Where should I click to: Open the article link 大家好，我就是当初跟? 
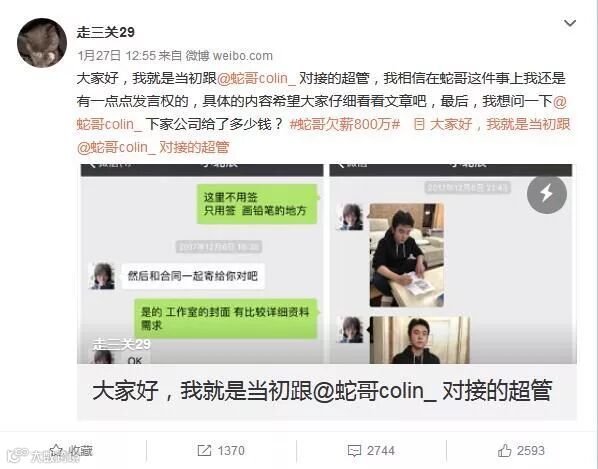pyautogui.click(x=500, y=124)
